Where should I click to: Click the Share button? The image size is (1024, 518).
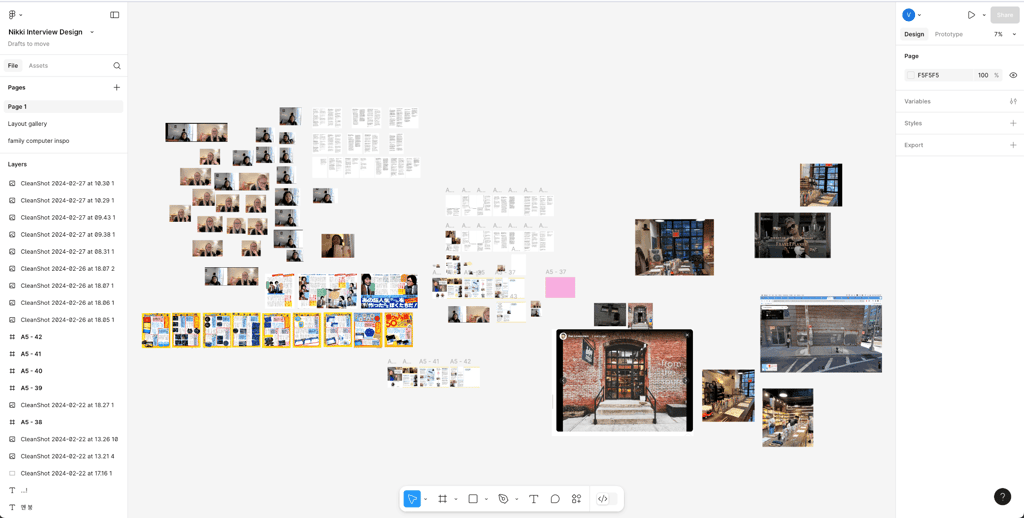(x=1004, y=15)
